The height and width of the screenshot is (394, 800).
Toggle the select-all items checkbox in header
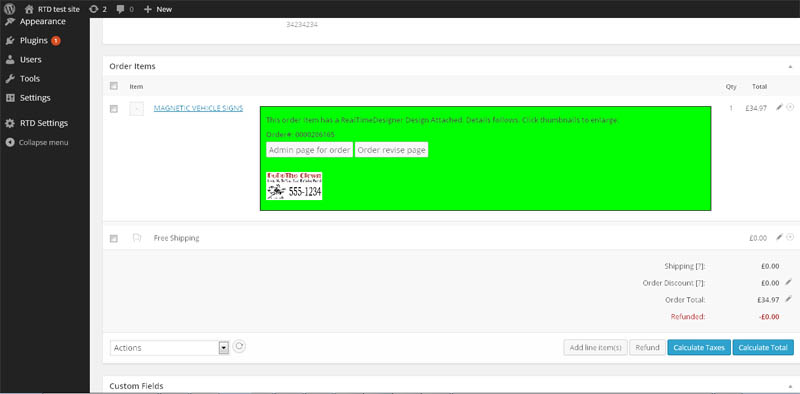pos(114,86)
